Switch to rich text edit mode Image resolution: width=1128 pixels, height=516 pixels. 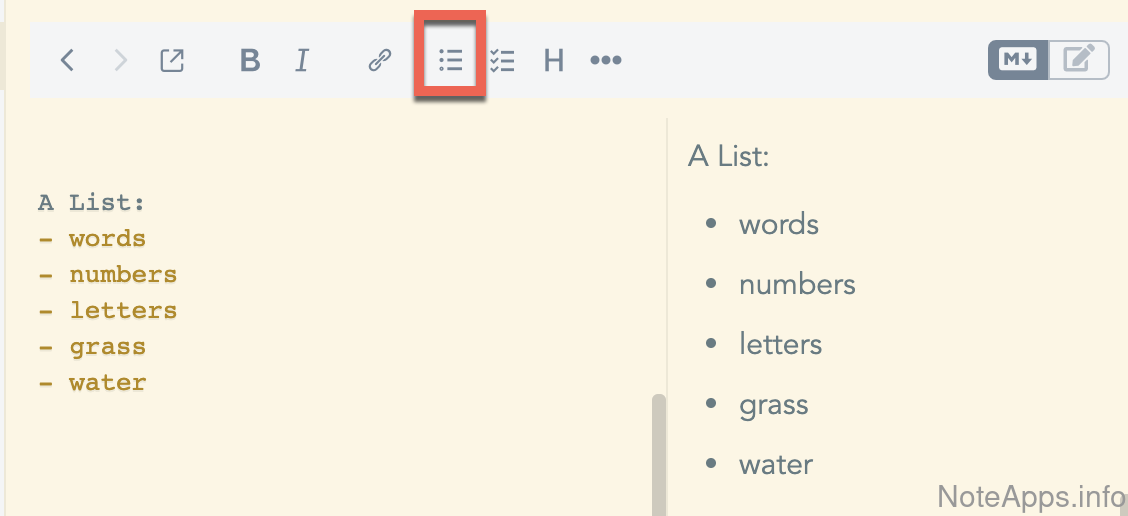[1079, 60]
